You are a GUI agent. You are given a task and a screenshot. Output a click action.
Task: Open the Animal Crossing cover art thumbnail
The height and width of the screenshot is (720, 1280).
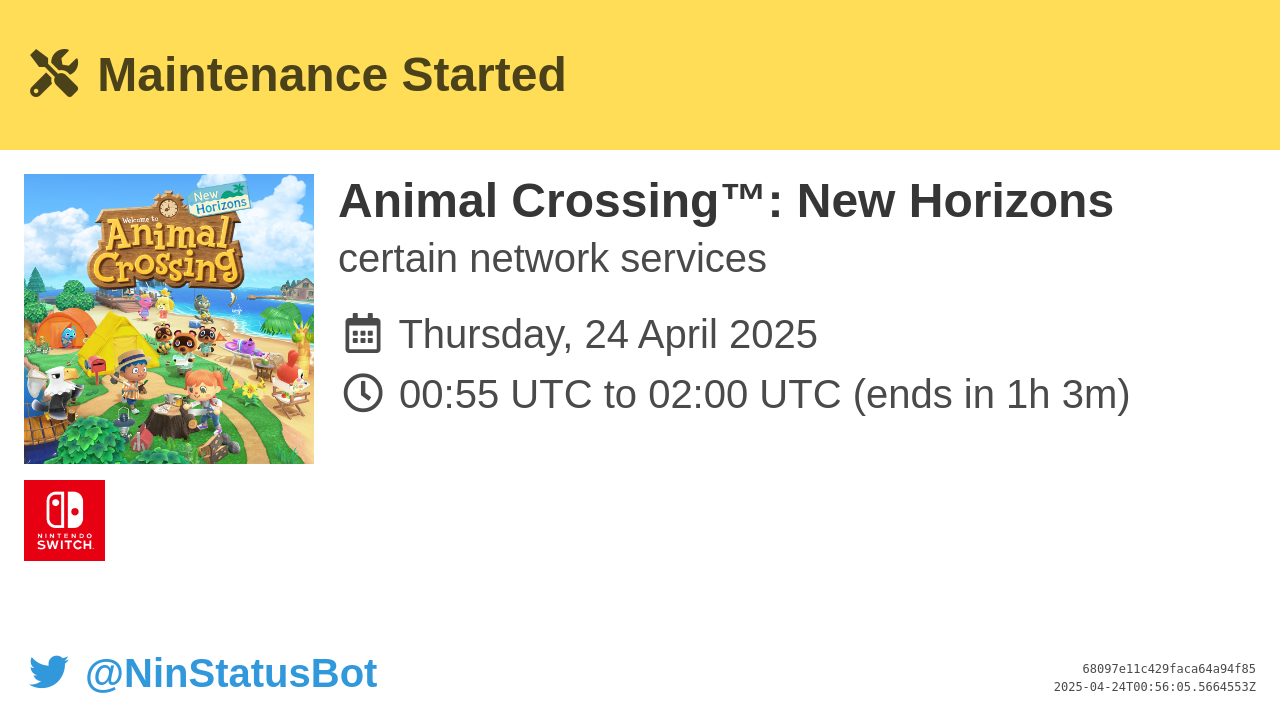[x=169, y=319]
